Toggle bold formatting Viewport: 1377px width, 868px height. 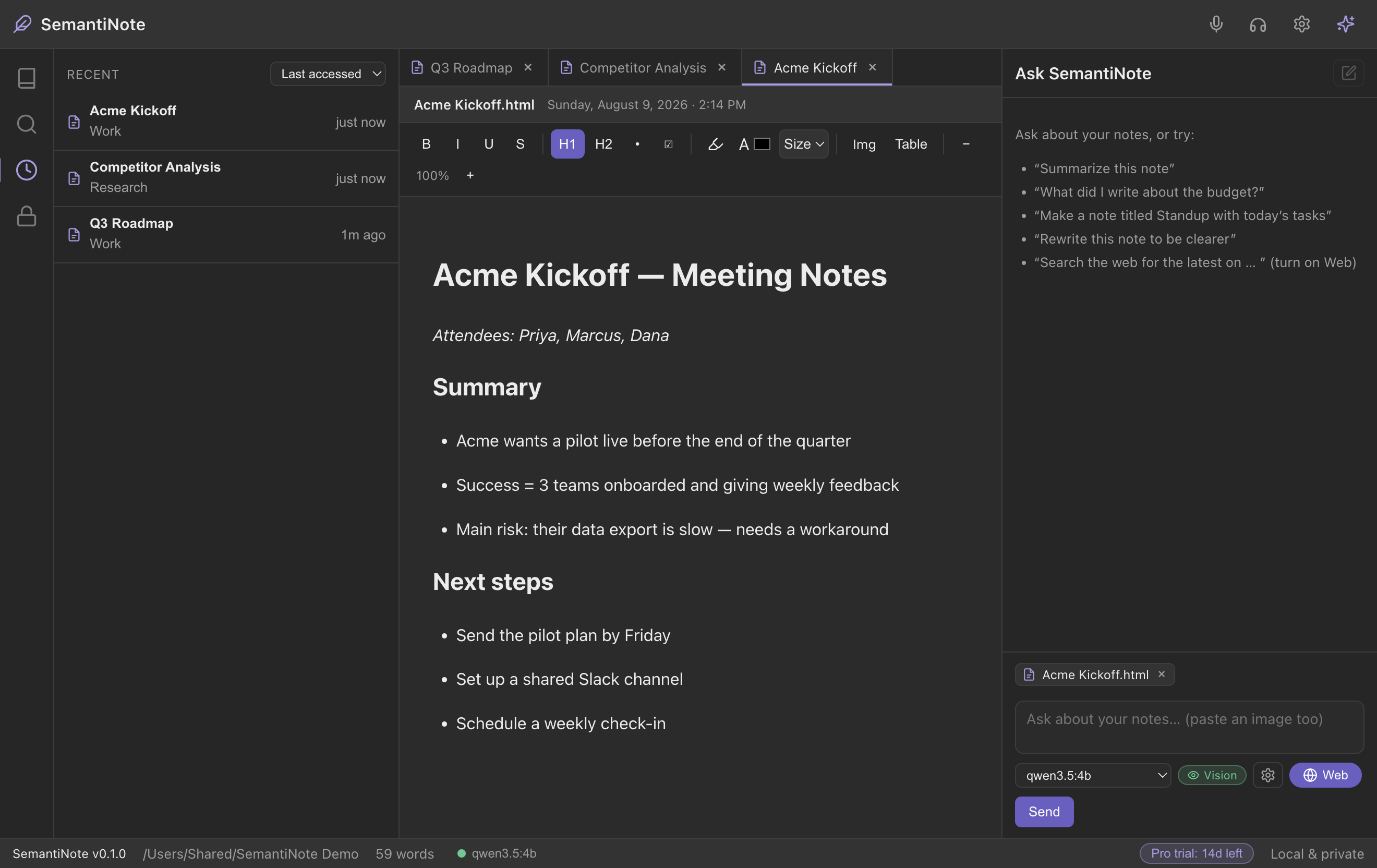pos(426,144)
